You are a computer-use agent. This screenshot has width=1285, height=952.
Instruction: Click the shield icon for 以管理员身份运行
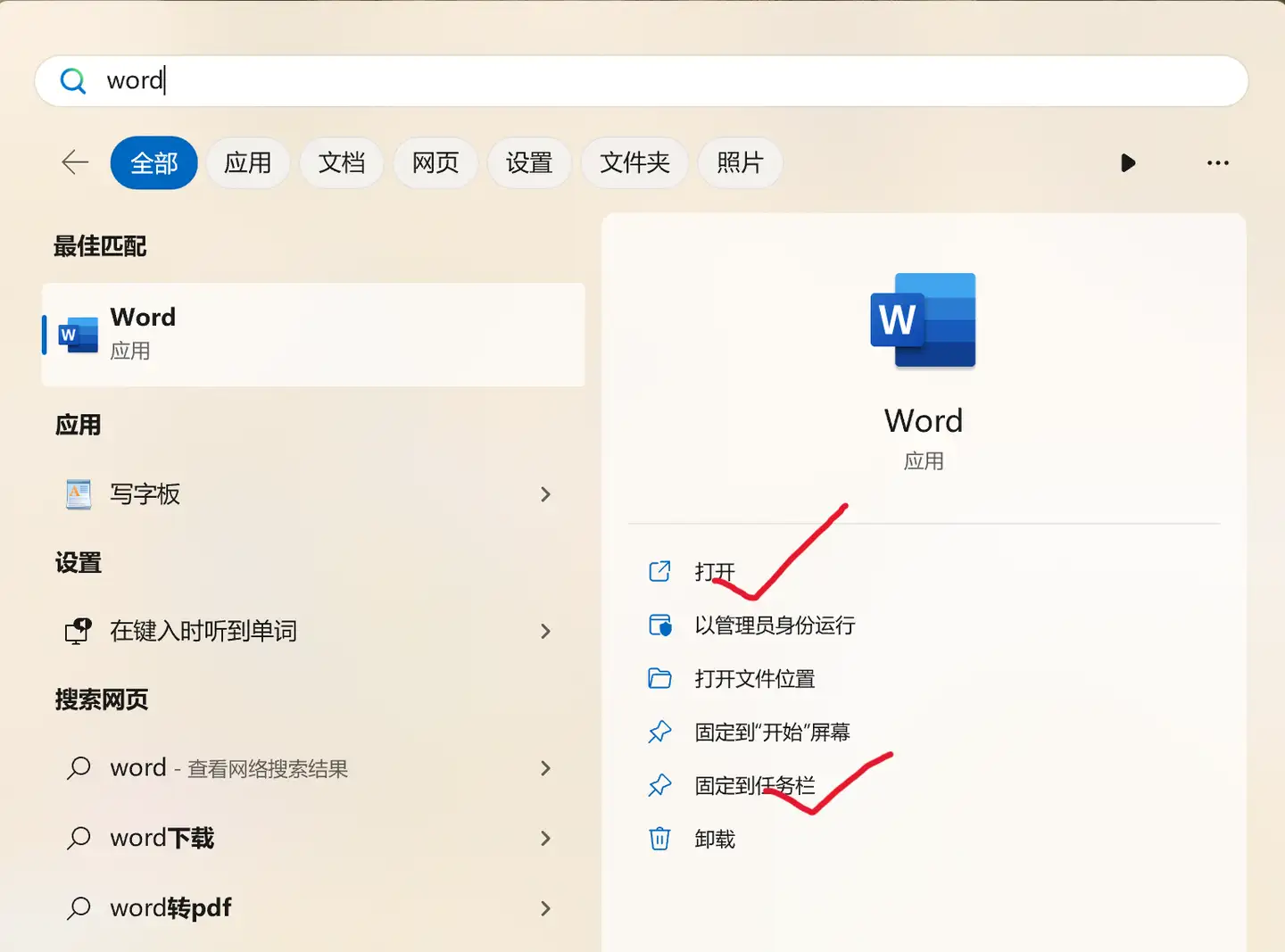[x=659, y=625]
